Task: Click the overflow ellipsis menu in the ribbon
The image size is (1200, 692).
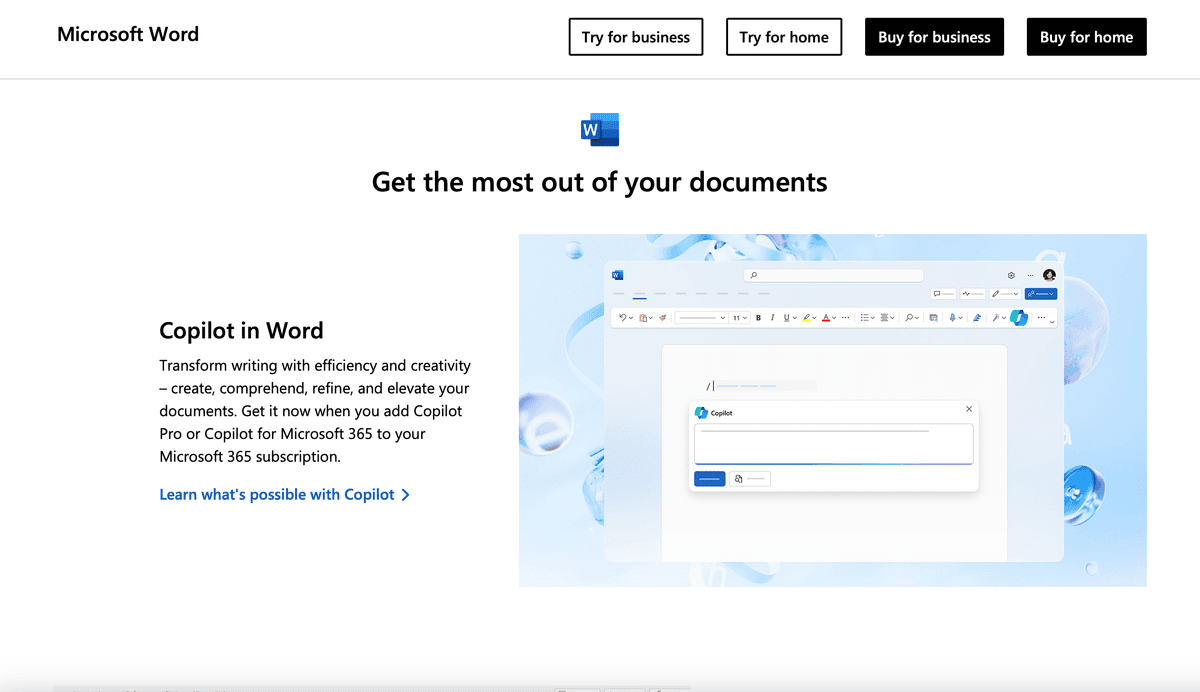Action: tap(1041, 317)
